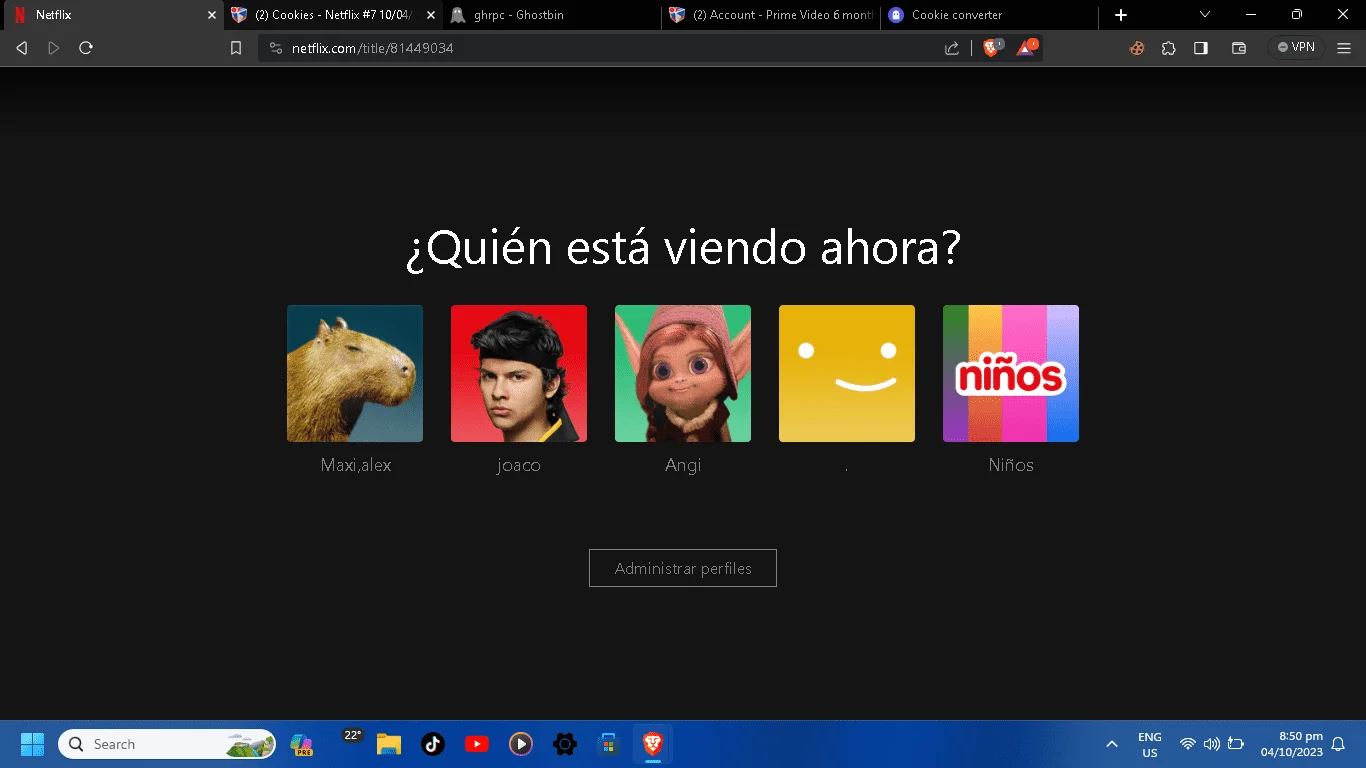
Task: Click the netflix.com address bar URL
Action: coord(372,48)
